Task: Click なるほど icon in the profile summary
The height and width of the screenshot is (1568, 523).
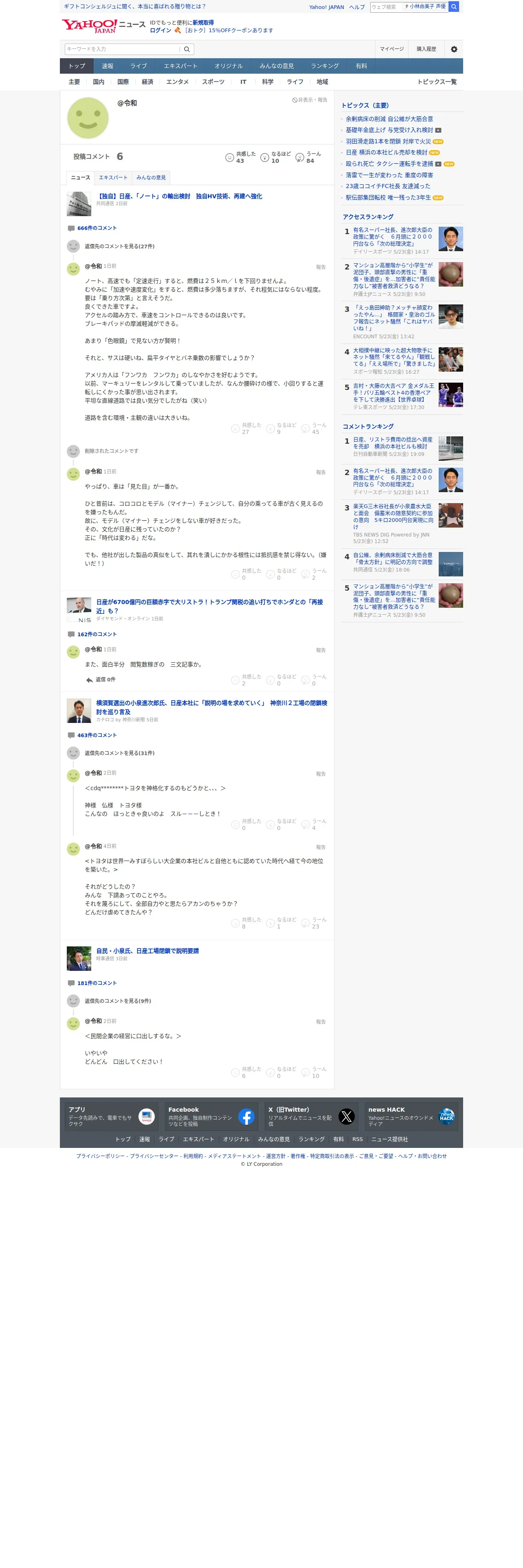Action: [x=265, y=158]
